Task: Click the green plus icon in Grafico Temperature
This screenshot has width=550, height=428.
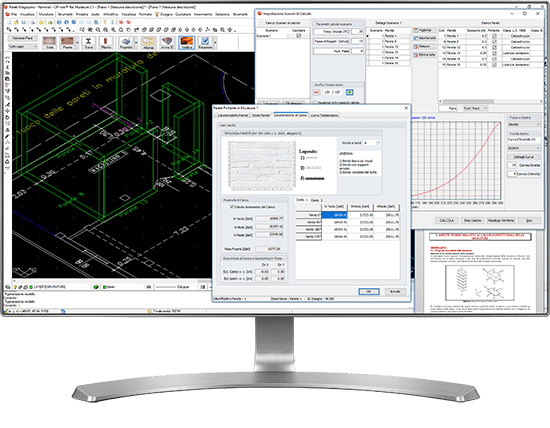Action: pos(350,92)
